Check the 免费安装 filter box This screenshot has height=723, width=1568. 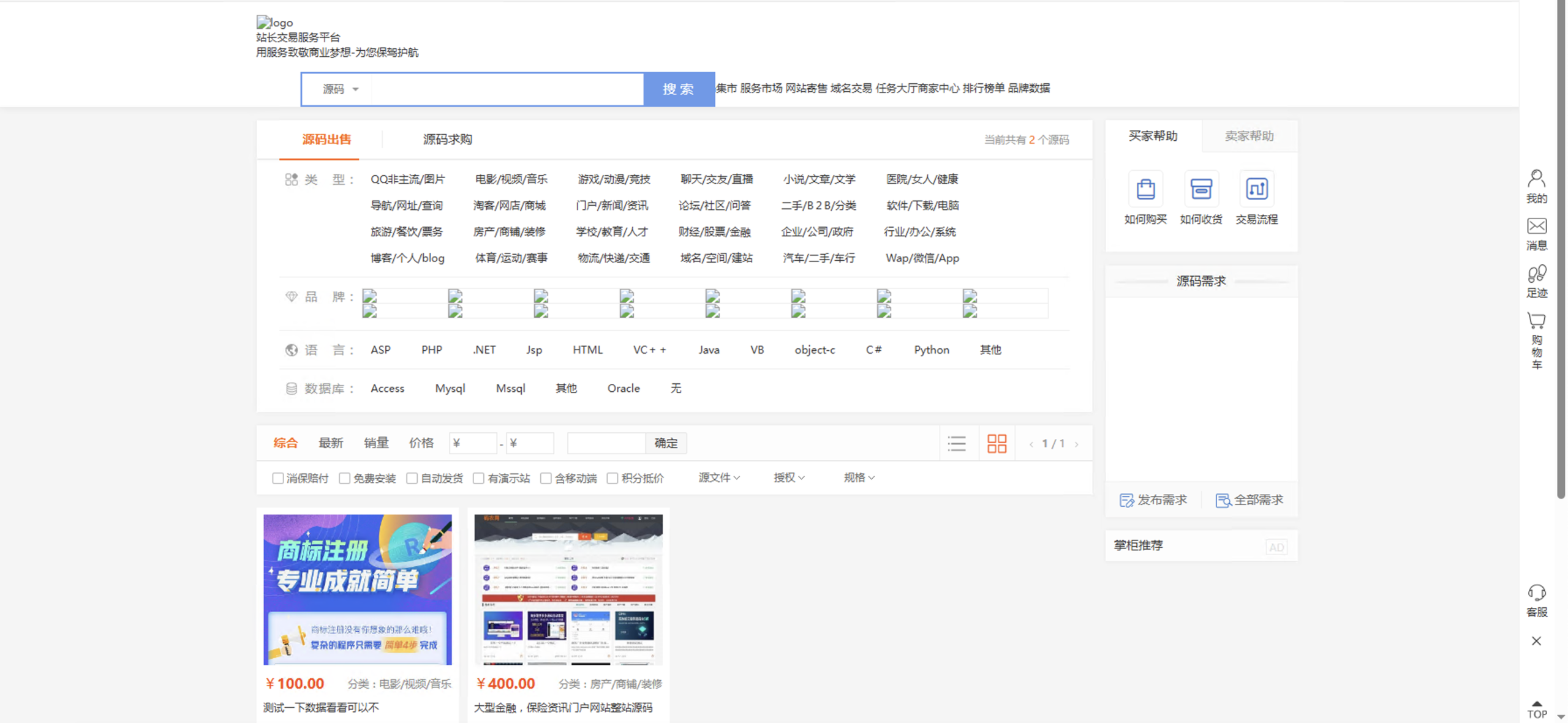point(345,478)
